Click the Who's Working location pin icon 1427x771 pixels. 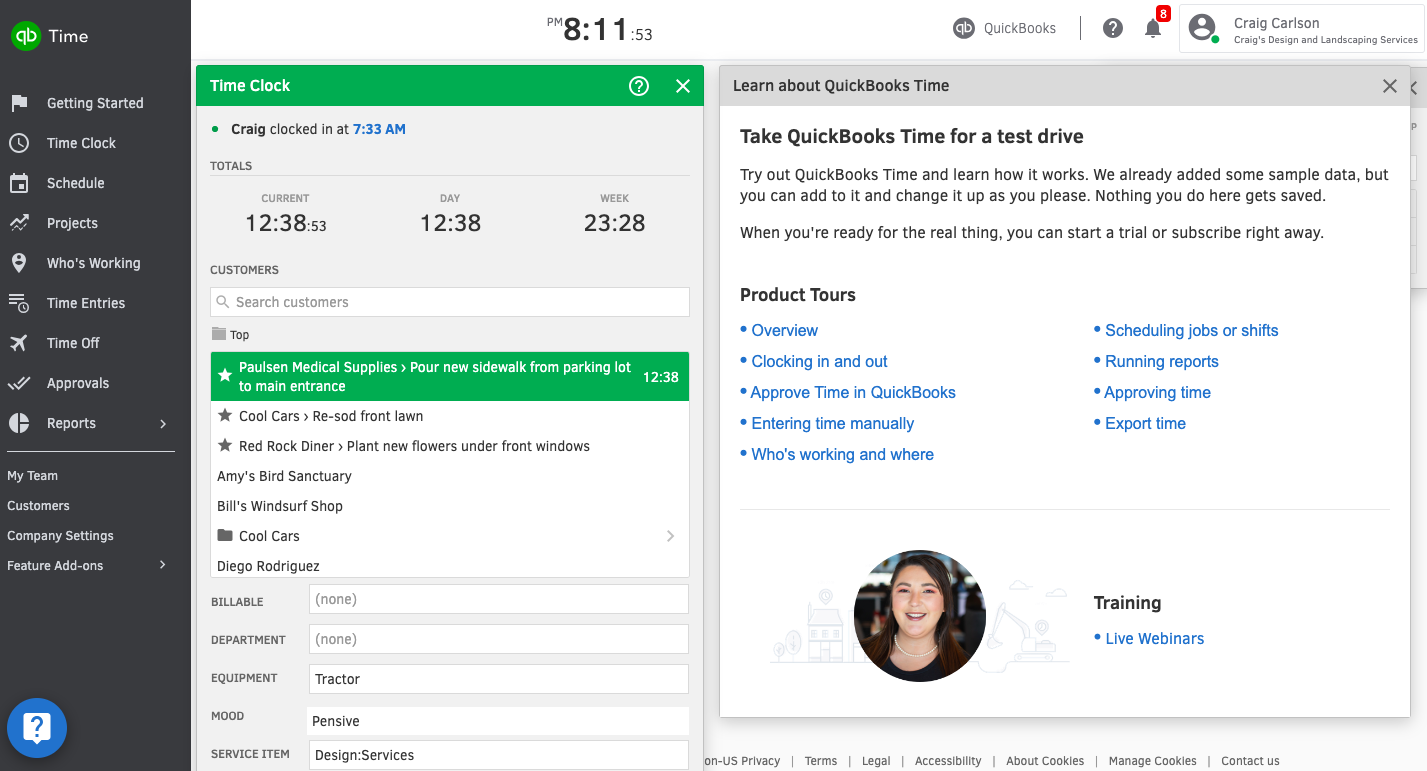coord(19,263)
